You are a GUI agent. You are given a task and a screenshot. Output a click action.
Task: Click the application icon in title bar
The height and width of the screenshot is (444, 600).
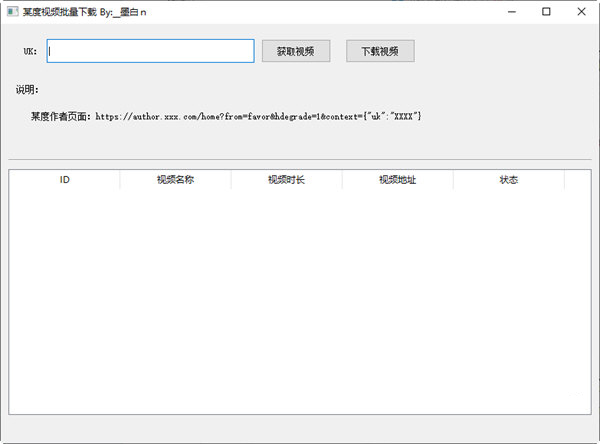point(13,11)
